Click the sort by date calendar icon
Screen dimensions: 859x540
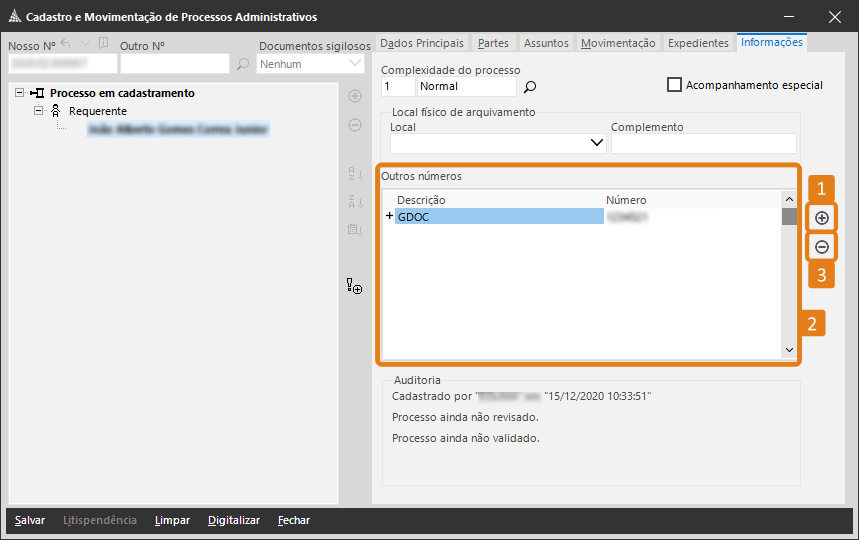coord(354,230)
